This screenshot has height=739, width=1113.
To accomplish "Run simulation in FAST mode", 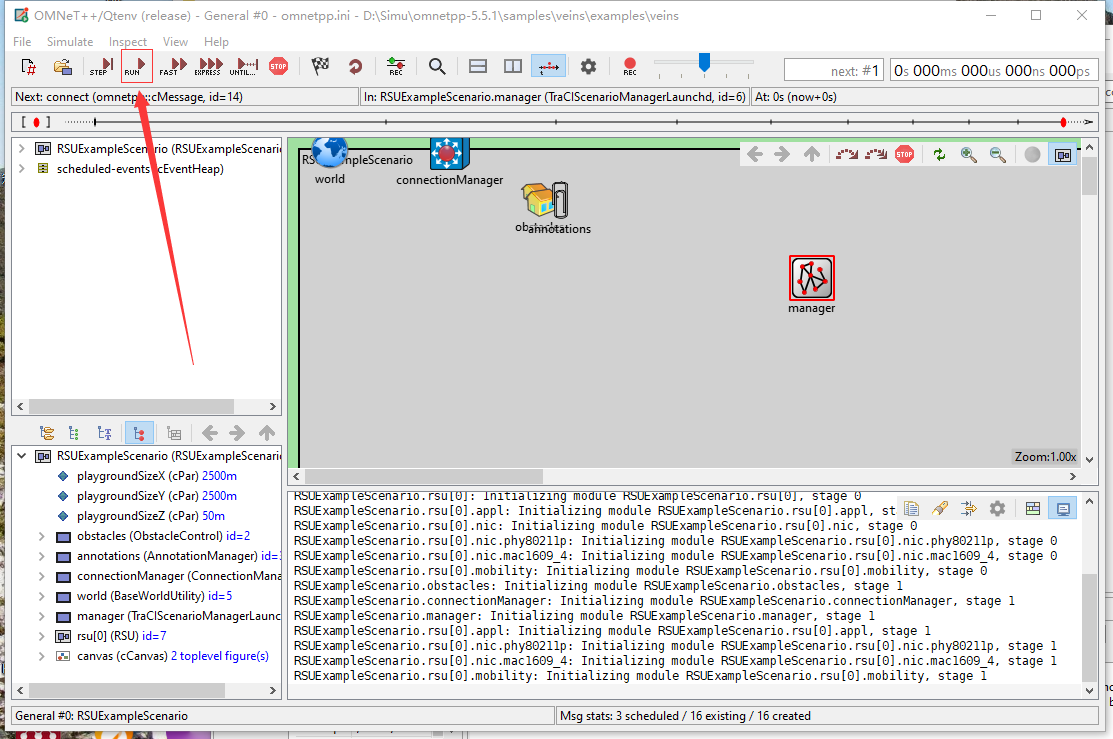I will coord(172,67).
